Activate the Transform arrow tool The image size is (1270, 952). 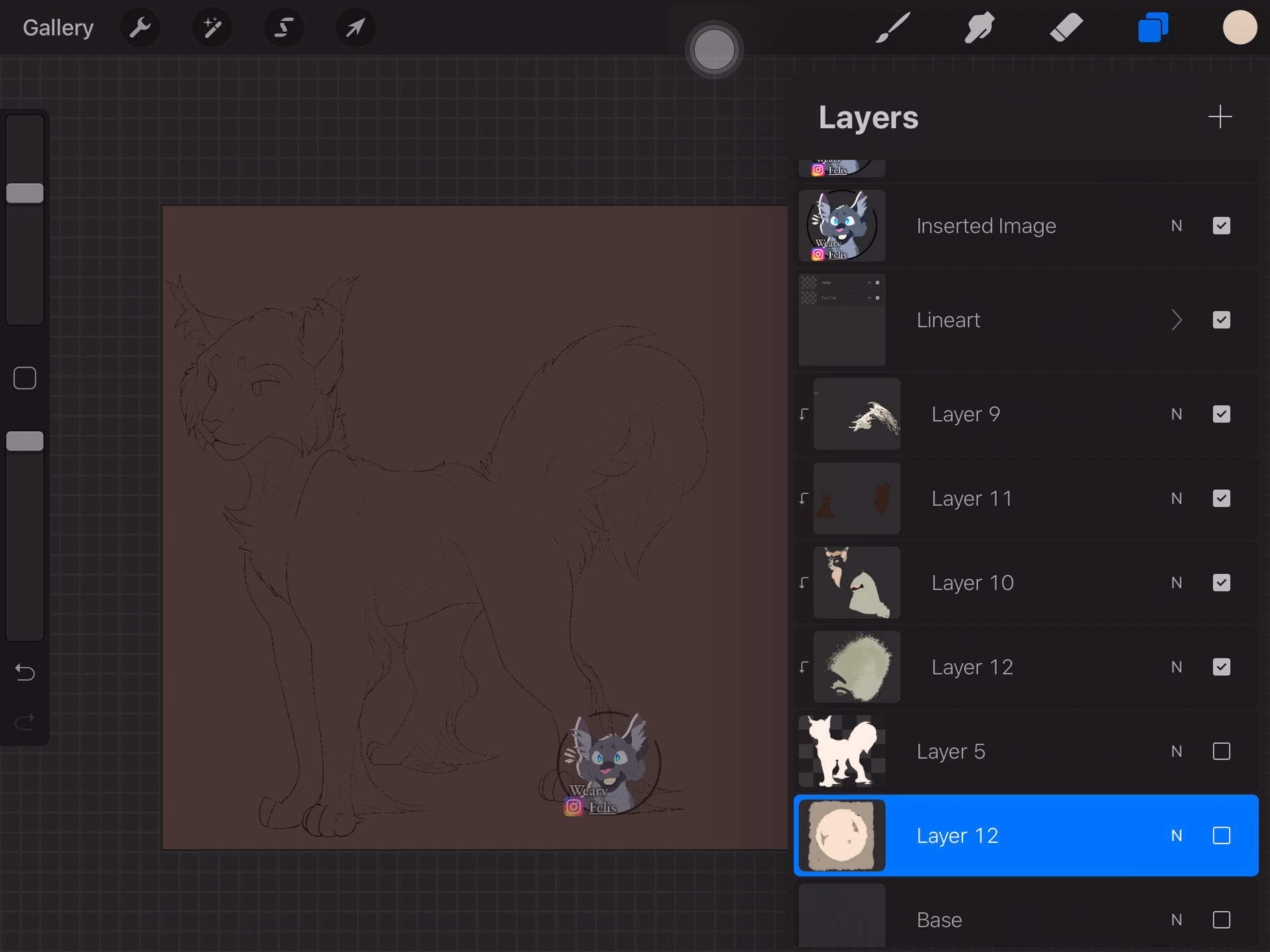[356, 28]
